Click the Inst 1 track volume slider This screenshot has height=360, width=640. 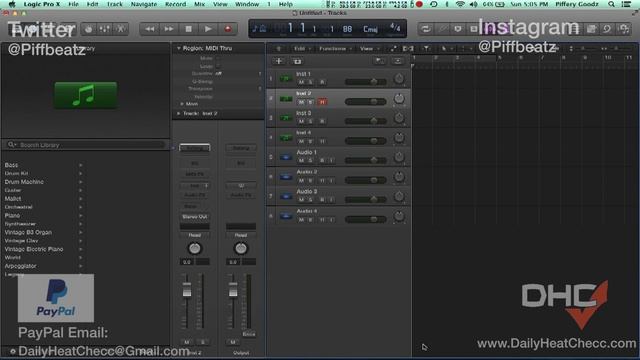pos(366,82)
